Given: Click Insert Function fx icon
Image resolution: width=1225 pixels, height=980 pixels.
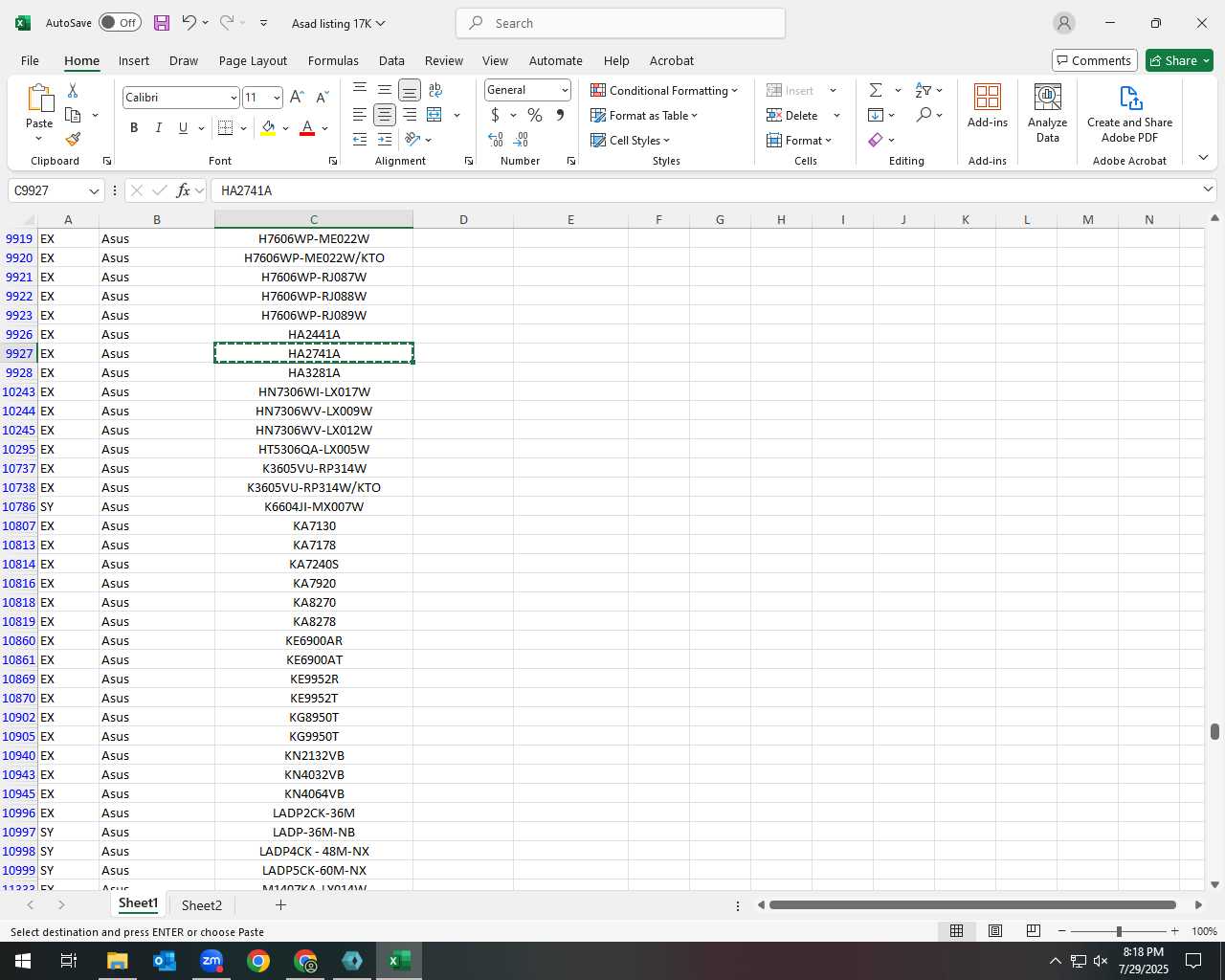Looking at the screenshot, I should [183, 190].
